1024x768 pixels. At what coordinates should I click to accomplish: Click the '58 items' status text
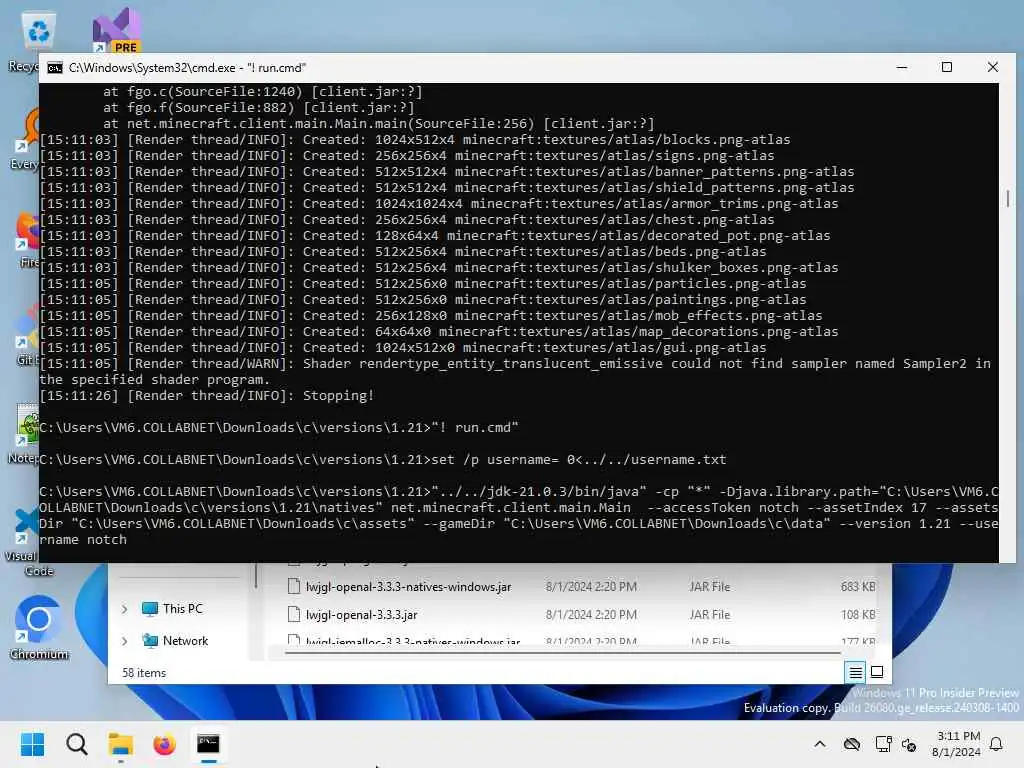[144, 673]
